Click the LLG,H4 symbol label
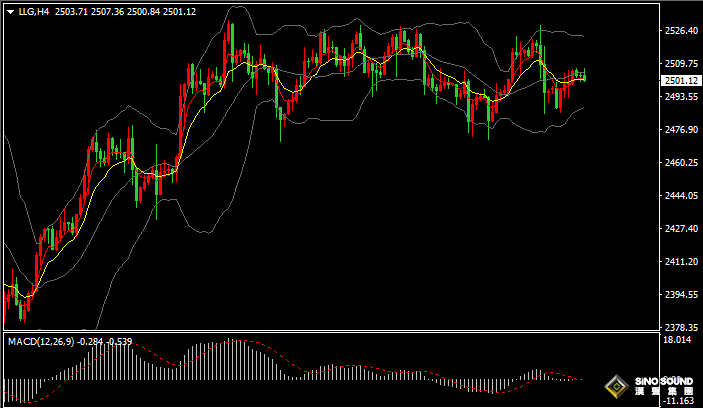The height and width of the screenshot is (408, 703). (32, 11)
